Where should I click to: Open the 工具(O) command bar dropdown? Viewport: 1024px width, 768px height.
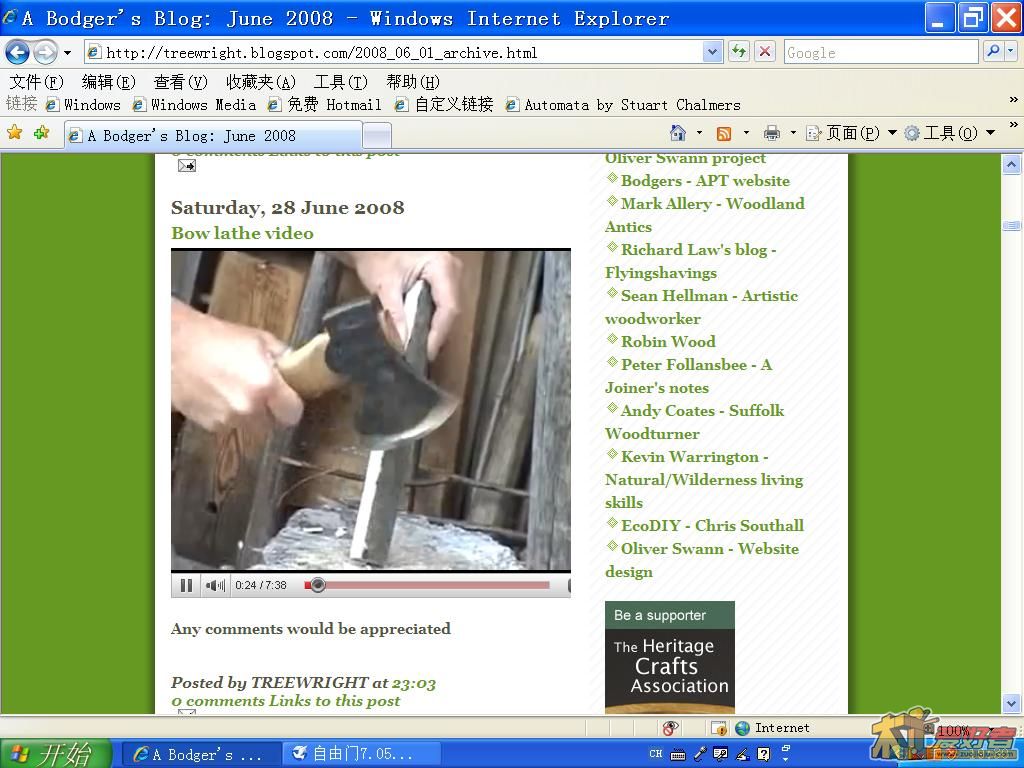click(948, 133)
